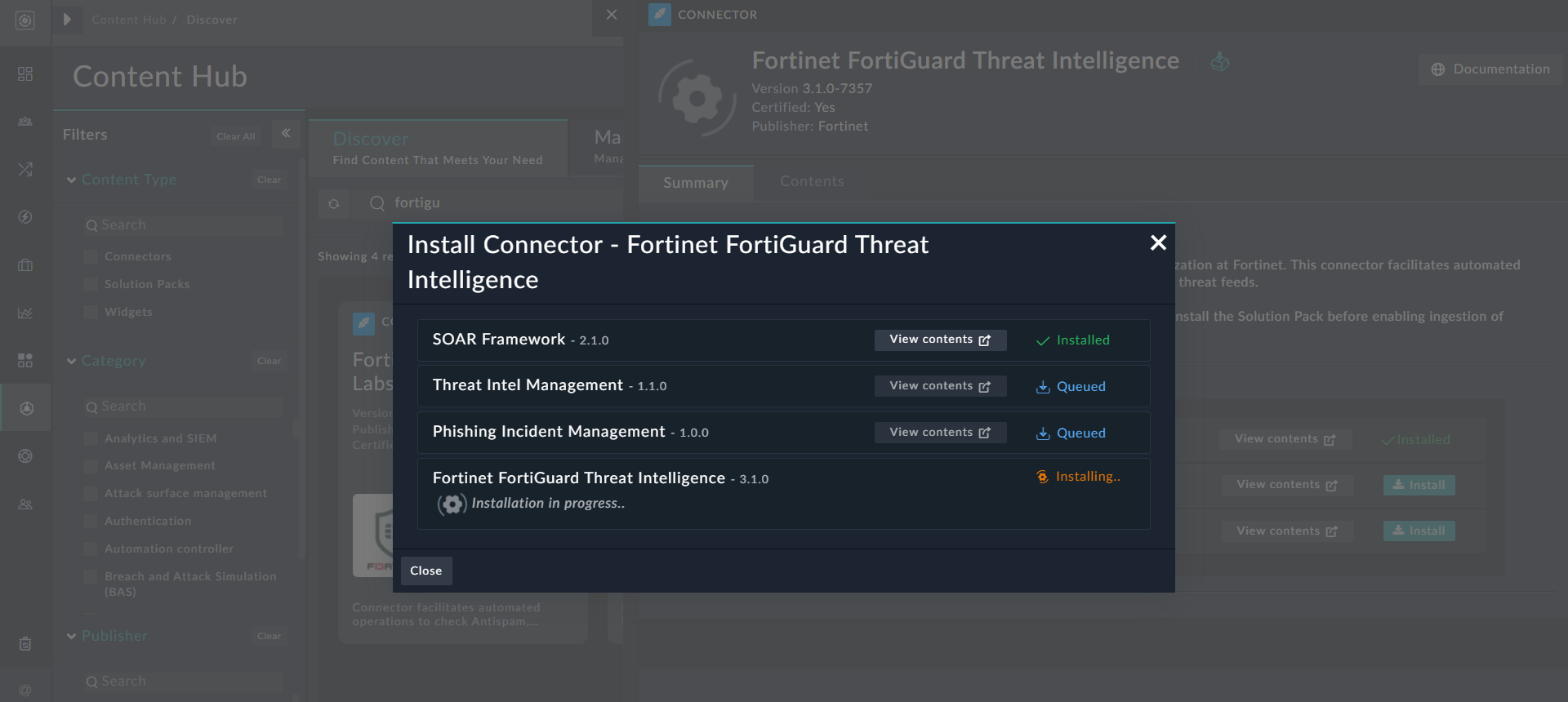Enable the Solution Packs filter checkbox
1568x702 pixels.
pos(91,285)
